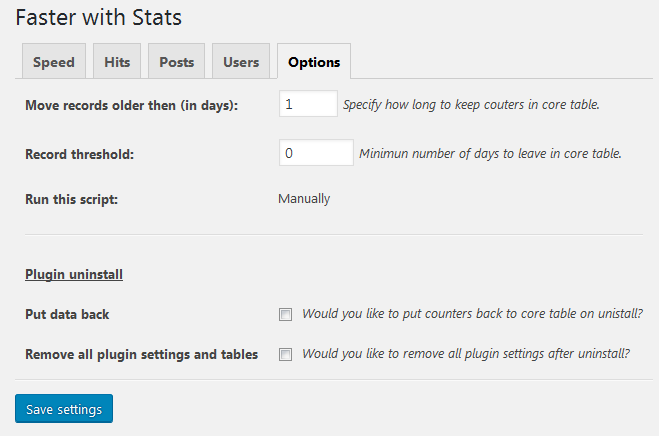Click the Minimun number of days description text
Screen dimensions: 659x436
click(490, 153)
